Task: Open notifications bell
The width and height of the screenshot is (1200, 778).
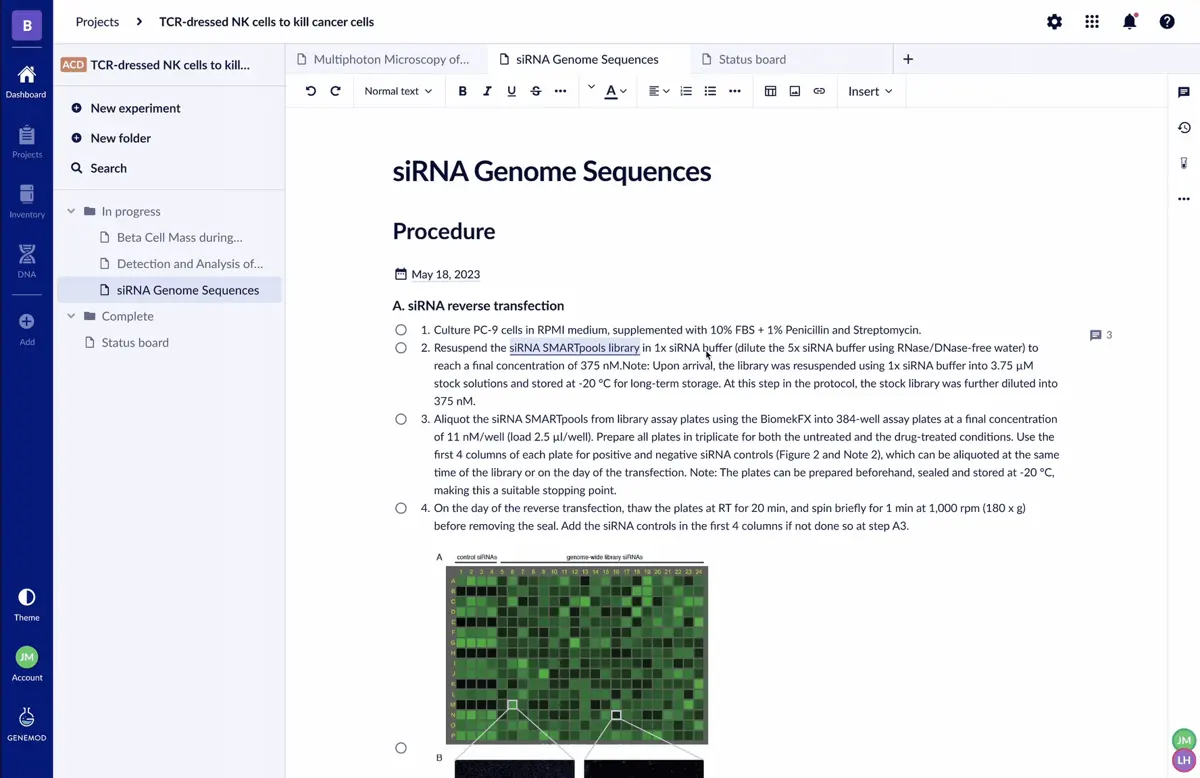Action: pos(1130,21)
